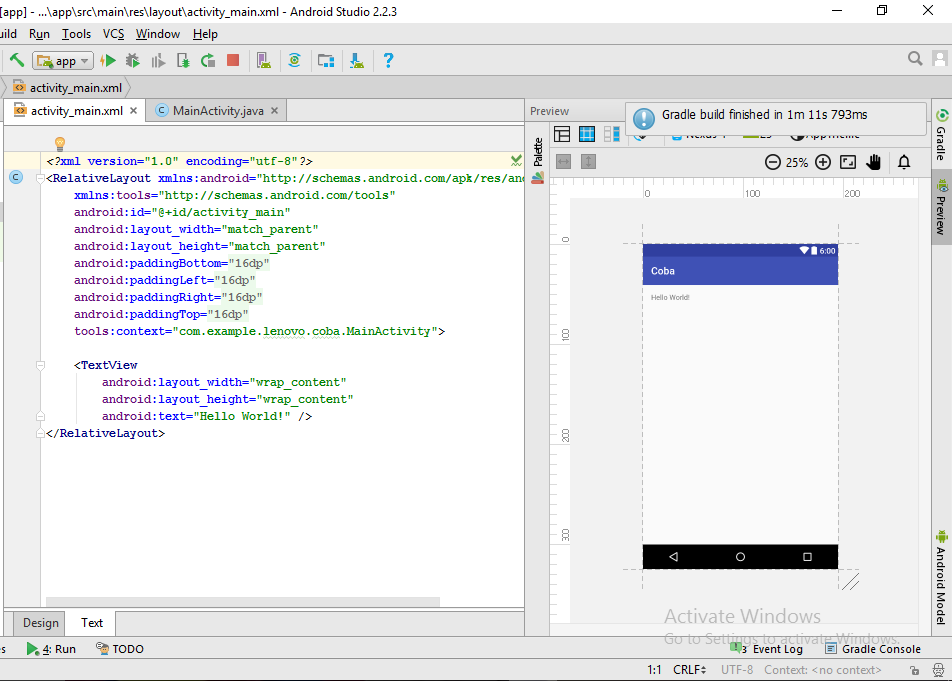The height and width of the screenshot is (681, 952).
Task: Click the Help question mark icon
Action: [x=388, y=61]
